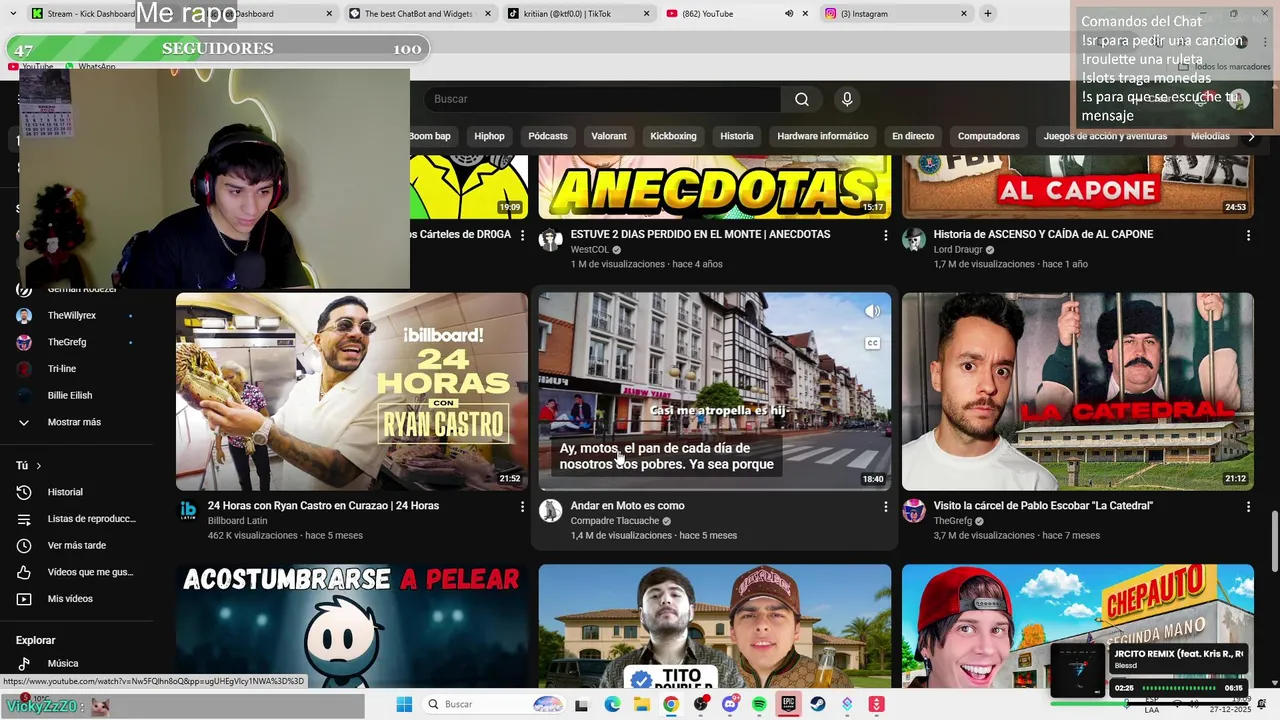
Task: Open the Billie Eilish subscription avatar
Action: point(24,395)
